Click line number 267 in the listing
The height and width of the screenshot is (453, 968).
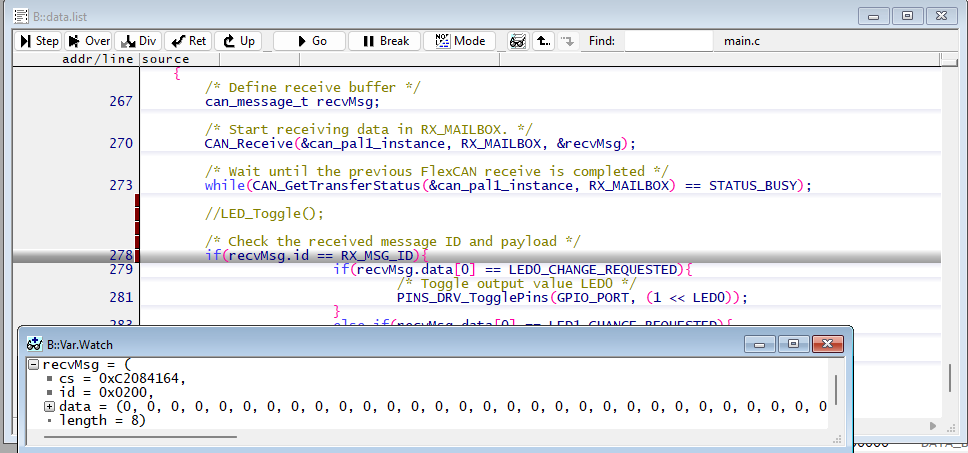point(121,101)
